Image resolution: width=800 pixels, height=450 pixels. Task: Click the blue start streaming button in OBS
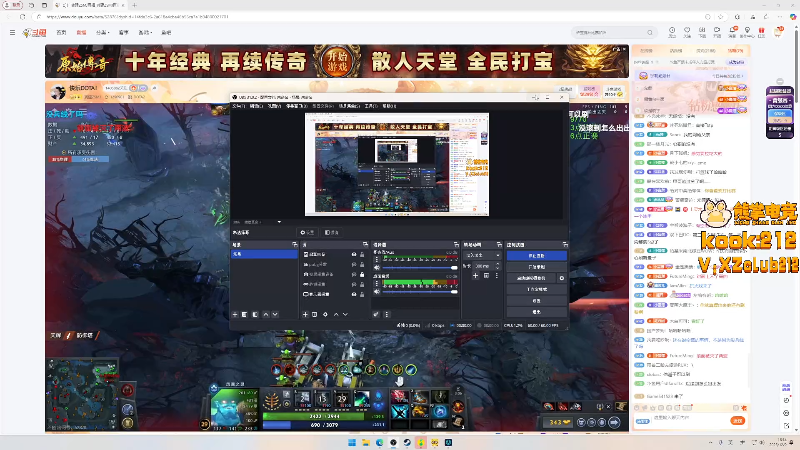536,256
